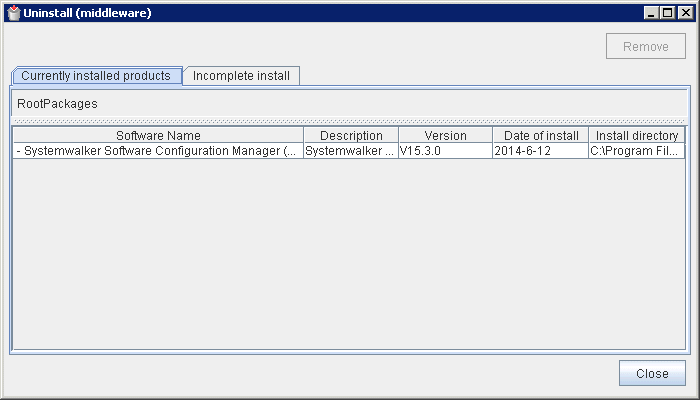
Task: Click the RootPackages label
Action: (x=57, y=104)
